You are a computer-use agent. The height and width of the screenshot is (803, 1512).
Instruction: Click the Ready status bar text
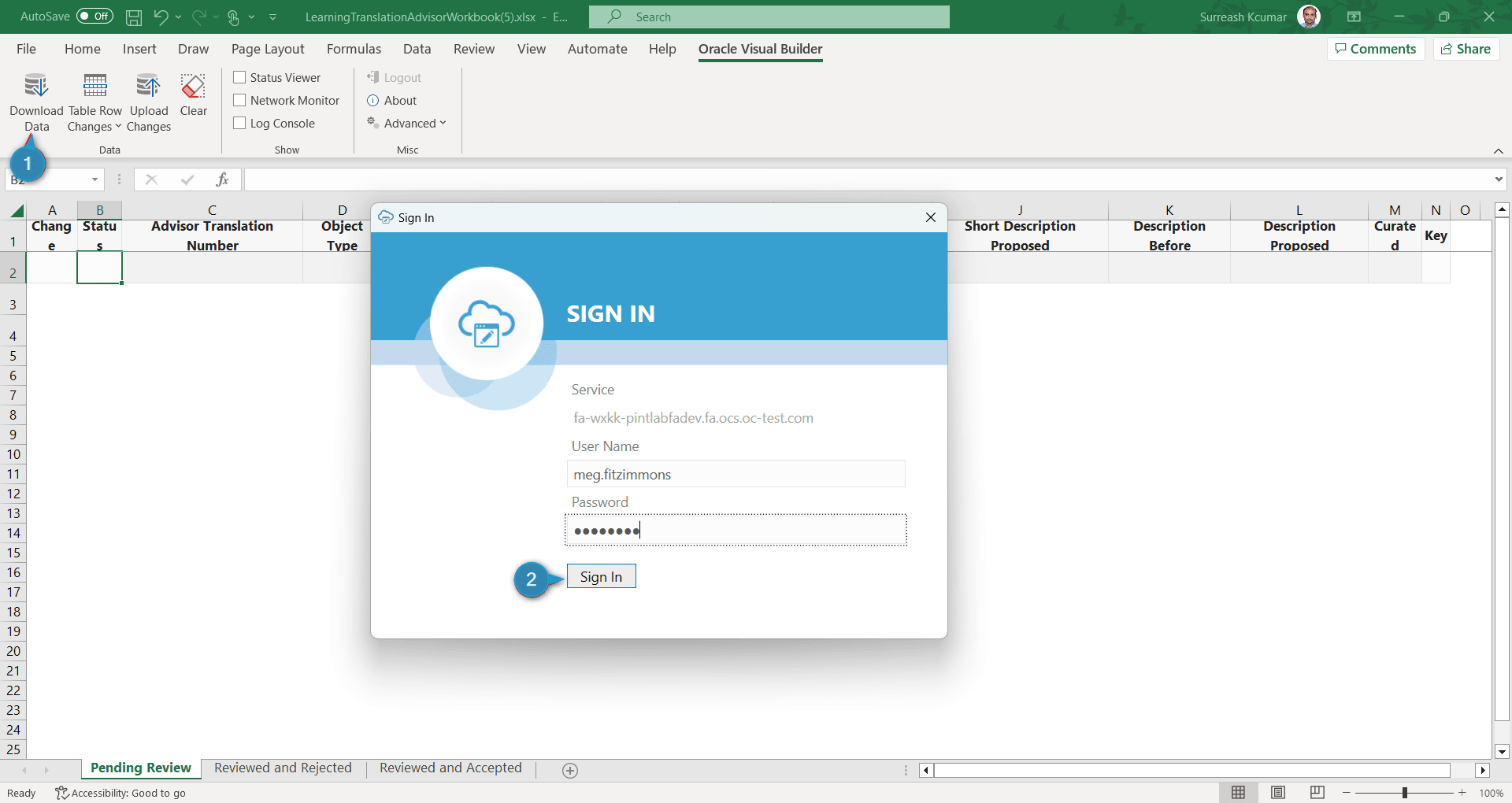[x=21, y=793]
